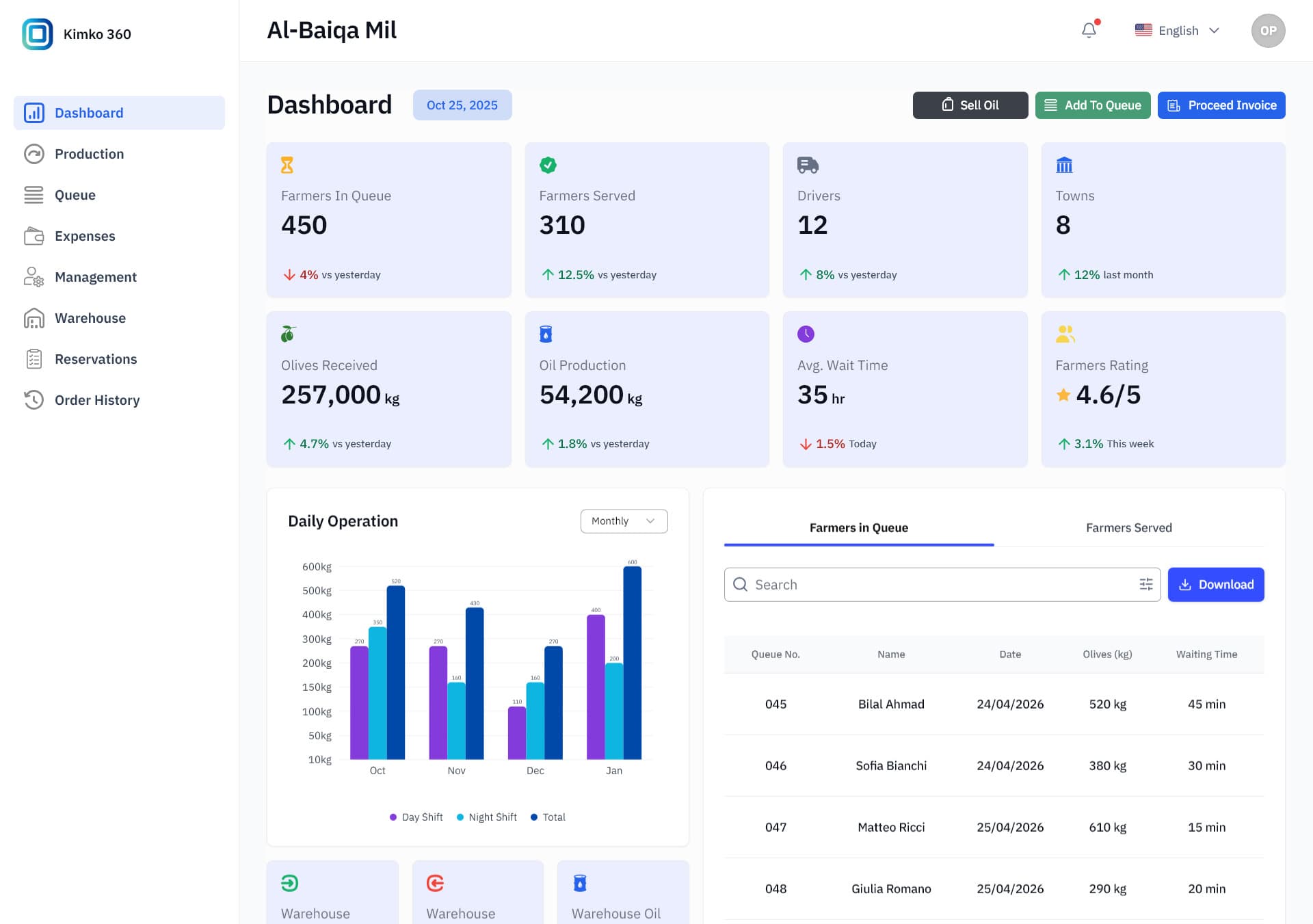Click the green inbound arrow Warehouse card icon
This screenshot has width=1313, height=924.
pyautogui.click(x=289, y=883)
